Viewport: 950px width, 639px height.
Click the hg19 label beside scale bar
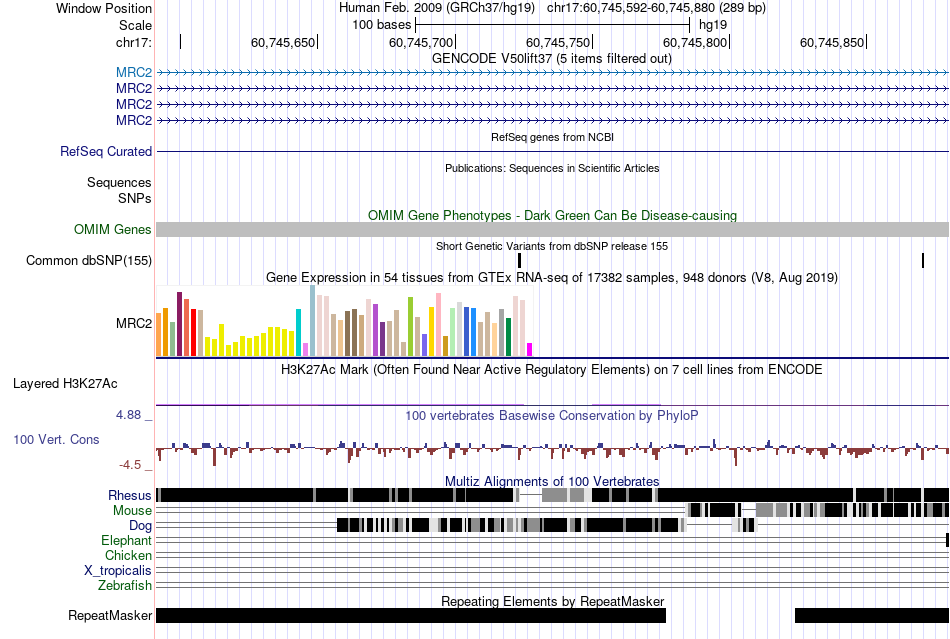(712, 25)
